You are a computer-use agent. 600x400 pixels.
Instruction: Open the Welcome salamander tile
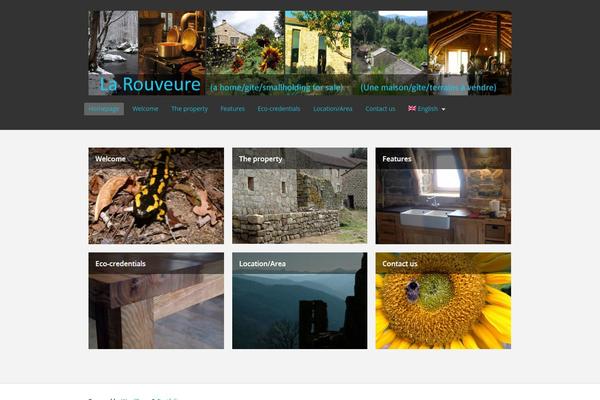[156, 196]
